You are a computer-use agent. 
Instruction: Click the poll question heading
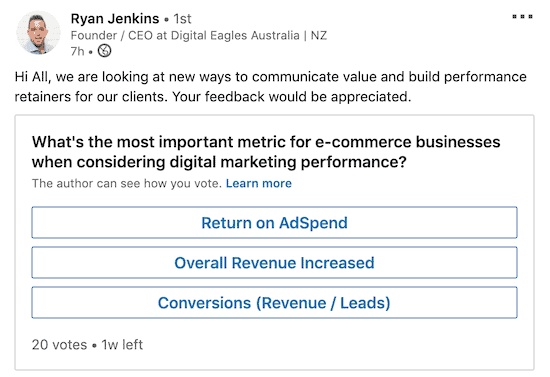[266, 152]
